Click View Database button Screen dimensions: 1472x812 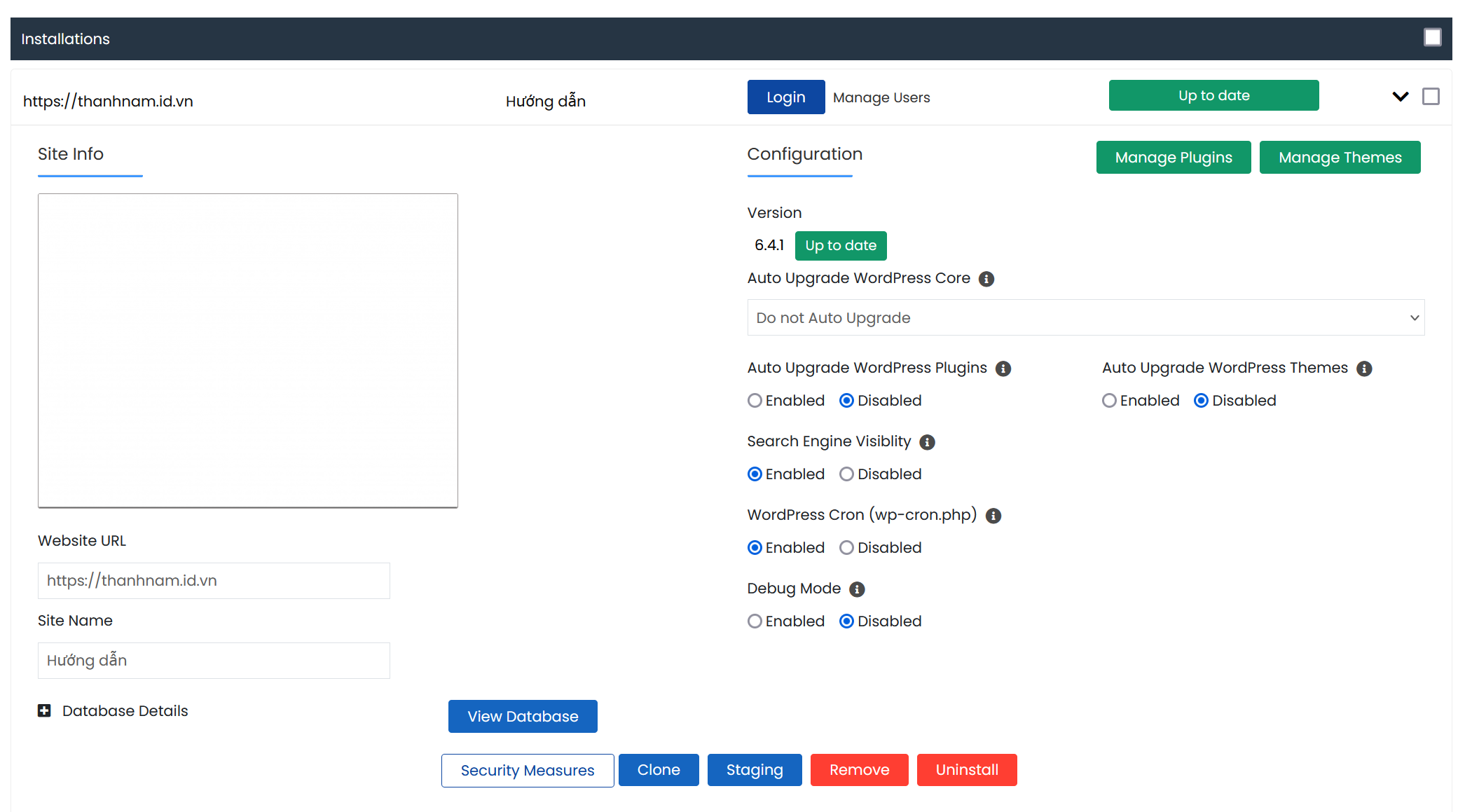(523, 716)
